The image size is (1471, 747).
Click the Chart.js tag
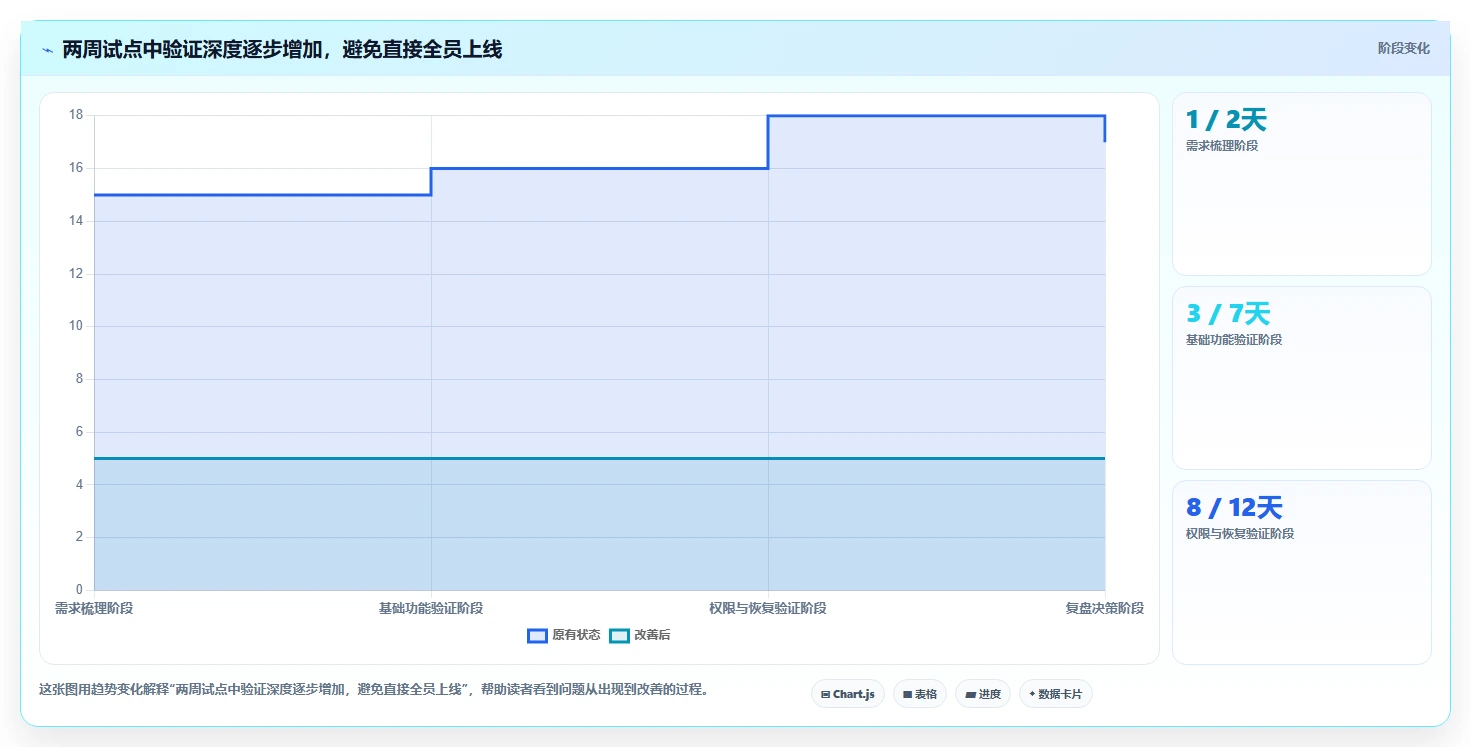tap(848, 694)
